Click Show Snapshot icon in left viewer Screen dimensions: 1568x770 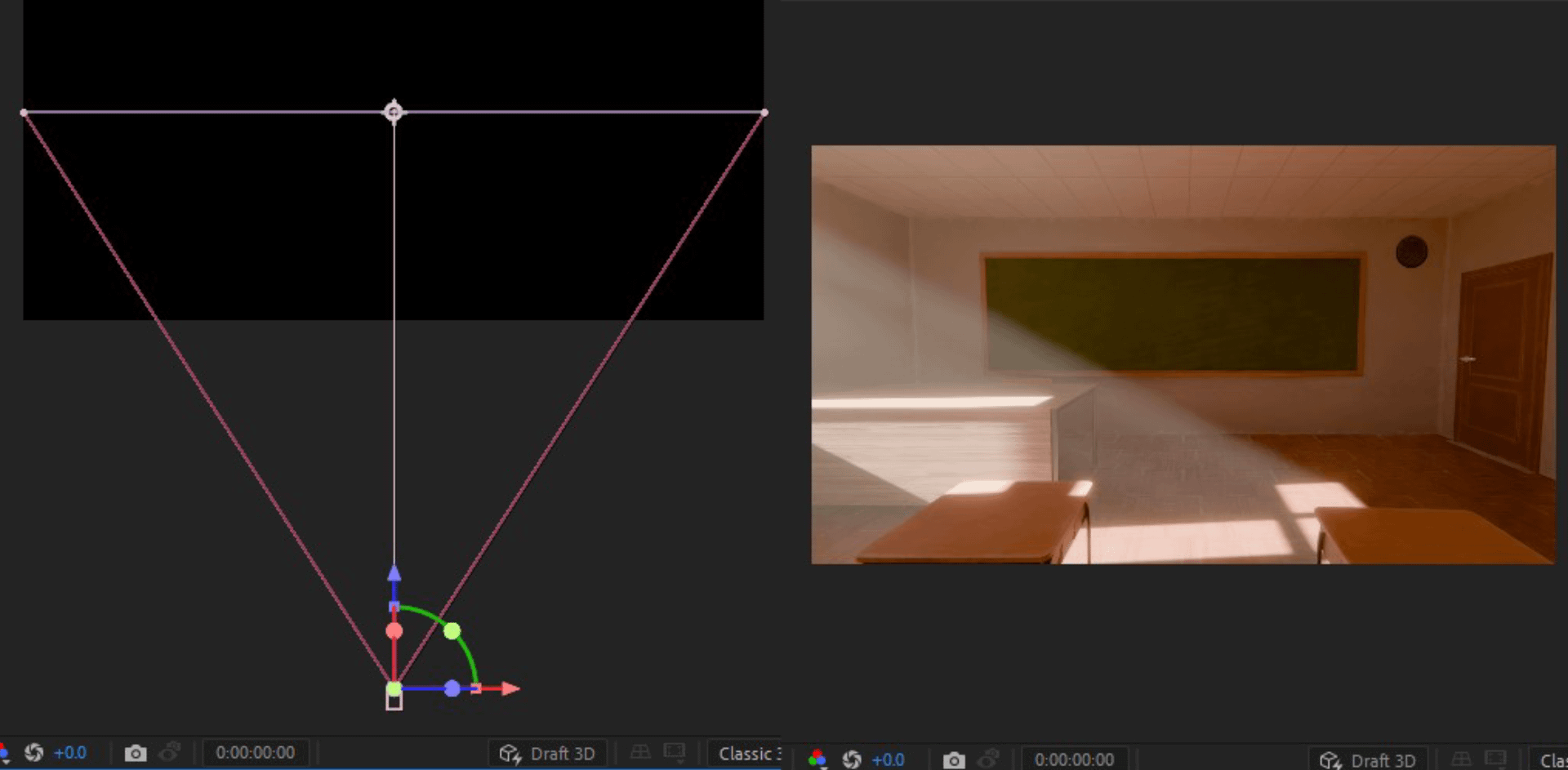[x=170, y=753]
